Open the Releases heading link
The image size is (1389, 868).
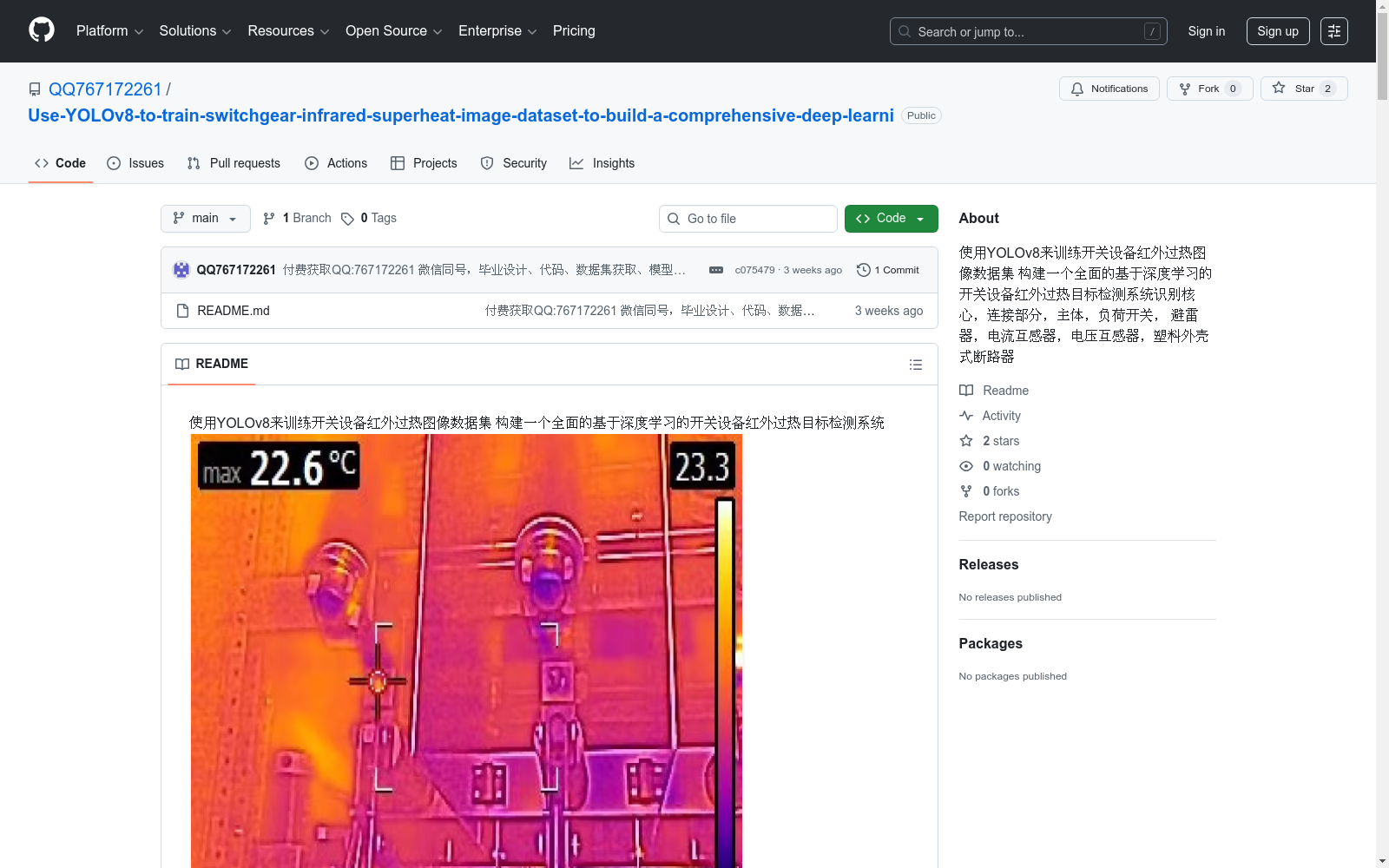tap(989, 564)
